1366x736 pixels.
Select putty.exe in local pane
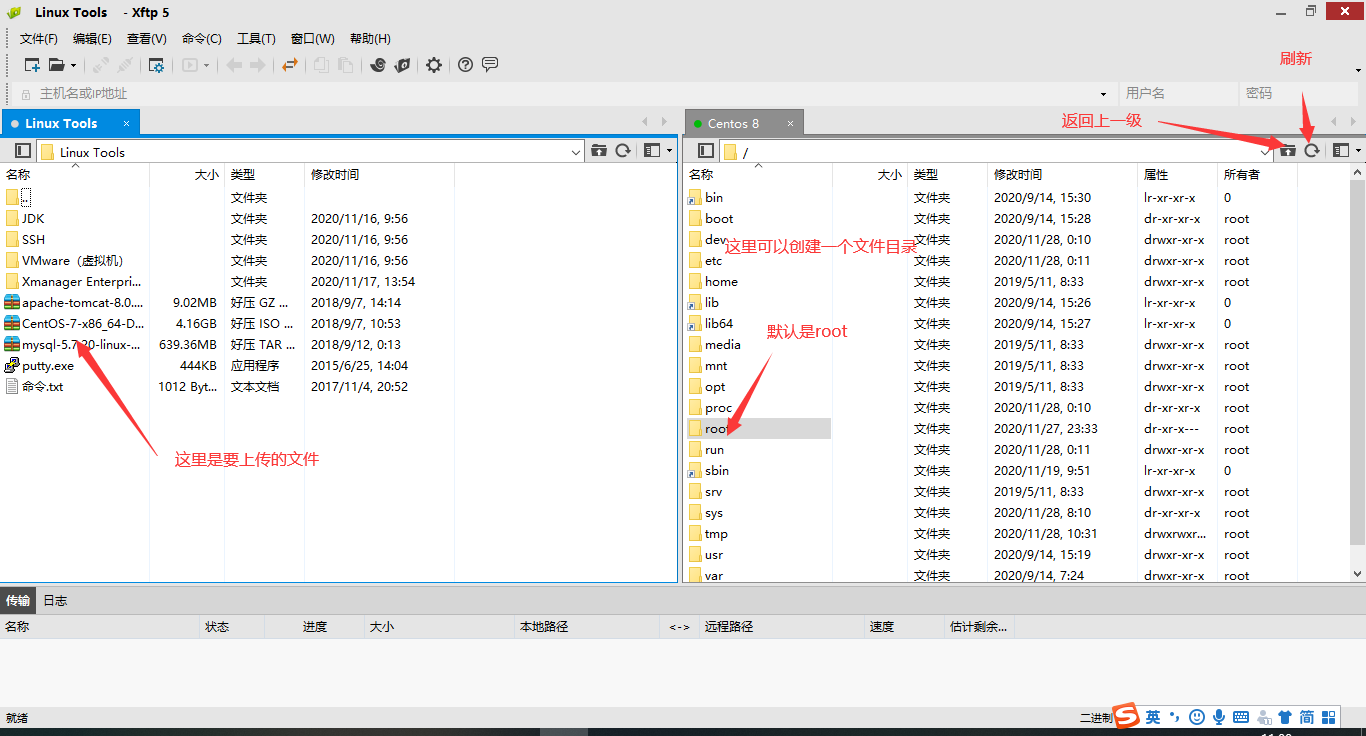point(47,365)
